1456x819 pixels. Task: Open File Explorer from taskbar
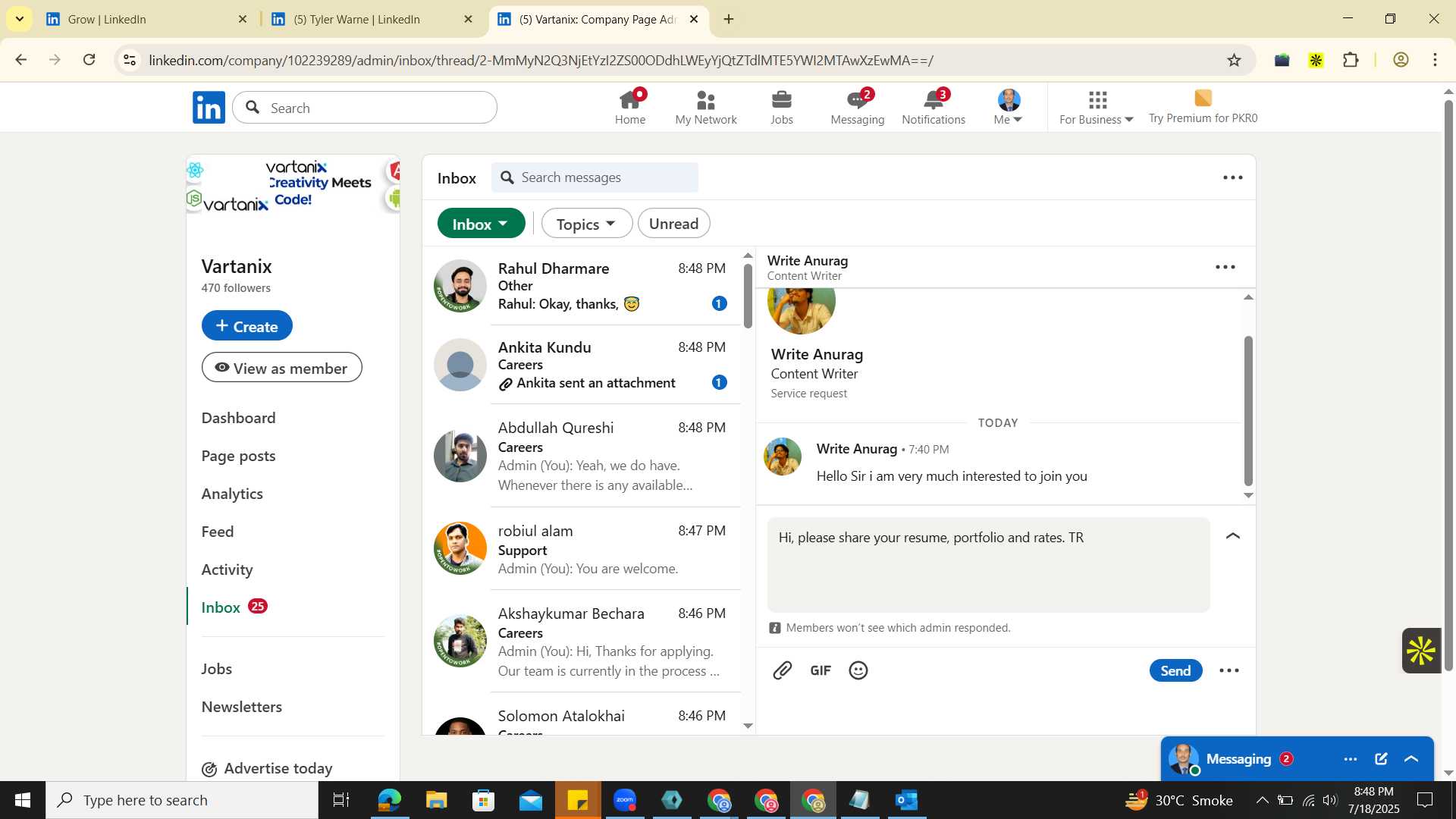point(436,800)
